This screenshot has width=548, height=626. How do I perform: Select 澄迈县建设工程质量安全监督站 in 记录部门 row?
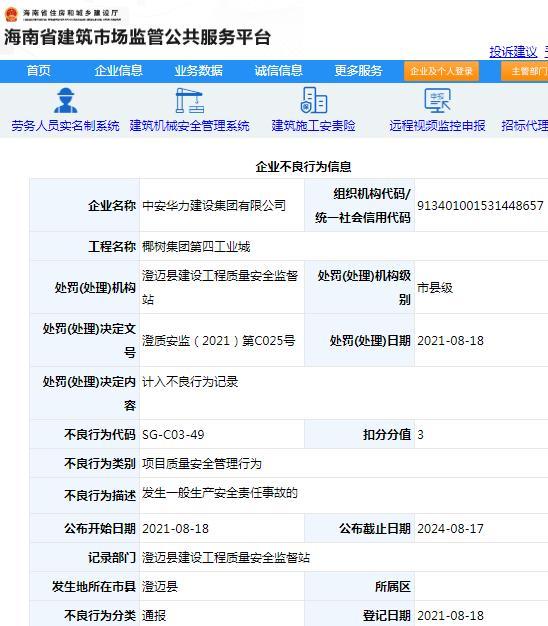(226, 558)
